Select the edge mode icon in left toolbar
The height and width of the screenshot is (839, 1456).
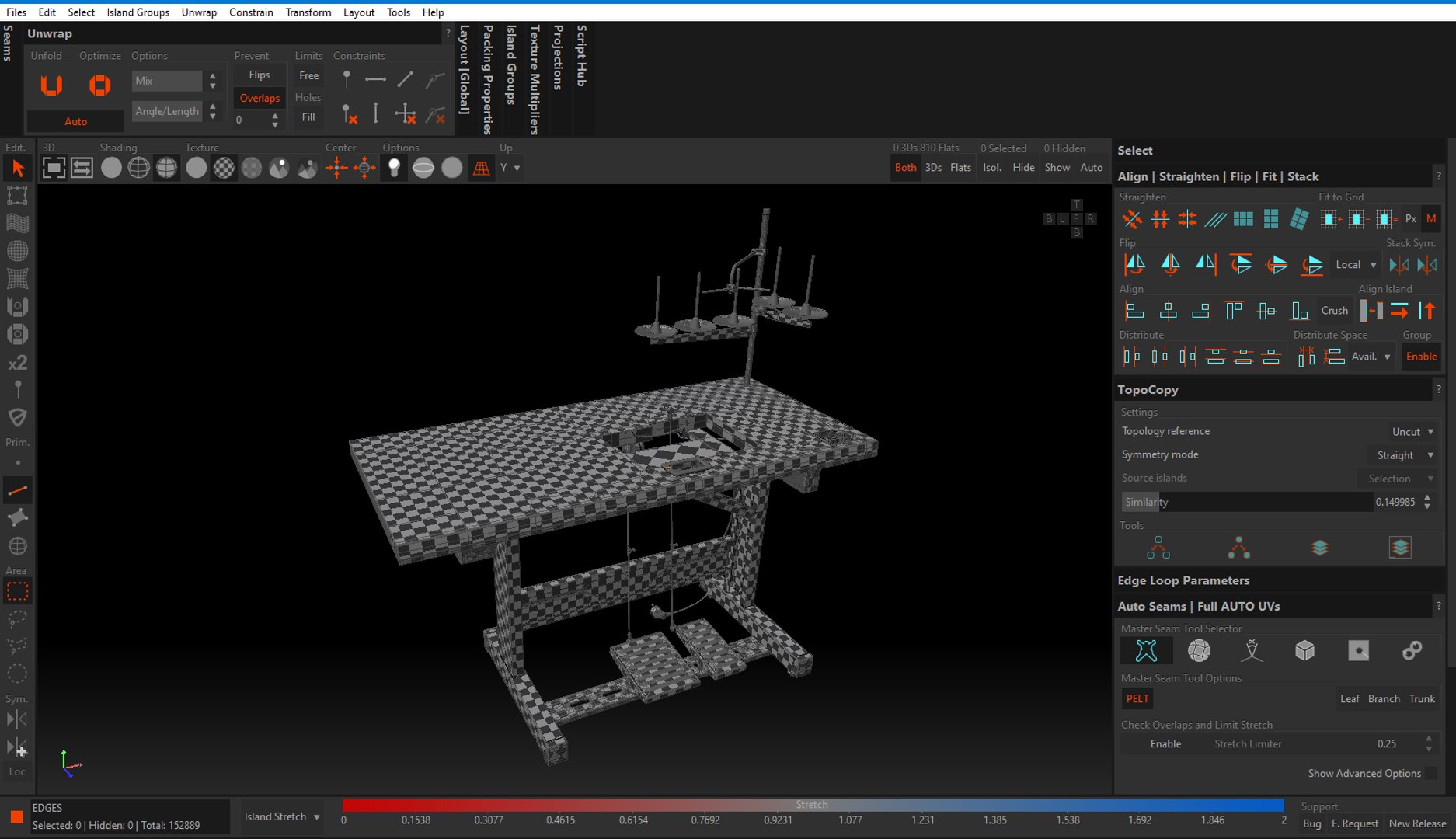[17, 490]
